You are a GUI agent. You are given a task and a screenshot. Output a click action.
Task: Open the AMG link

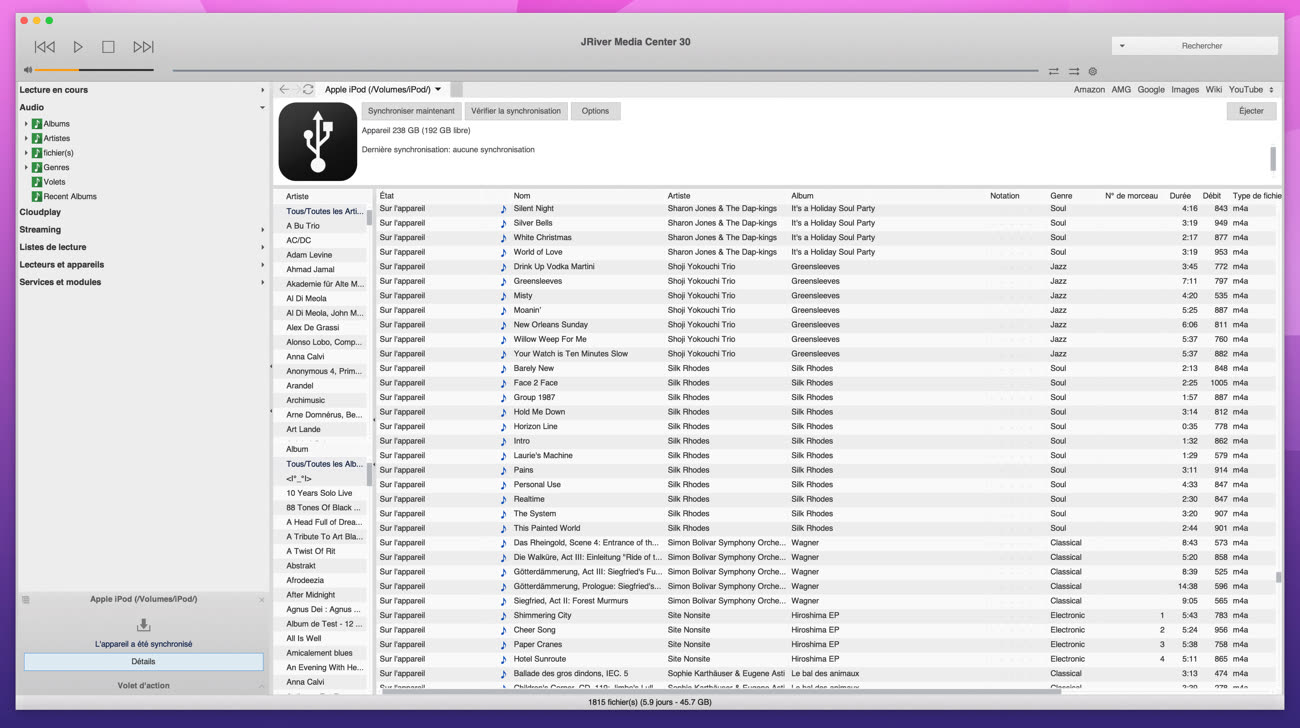[x=1121, y=90]
